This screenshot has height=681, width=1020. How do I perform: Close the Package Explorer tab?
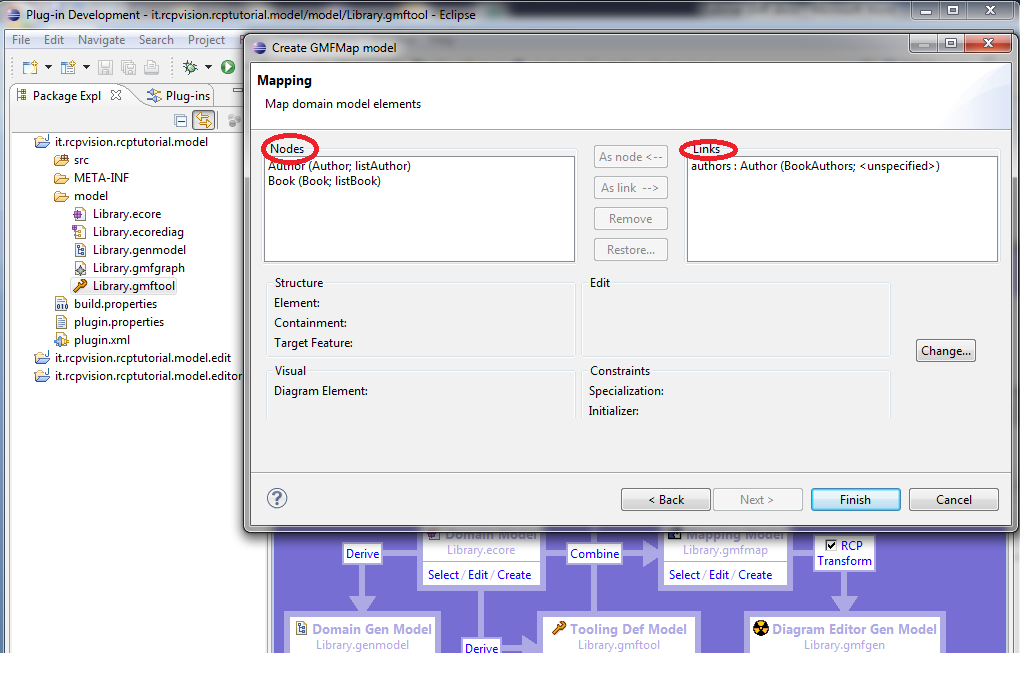tap(116, 95)
